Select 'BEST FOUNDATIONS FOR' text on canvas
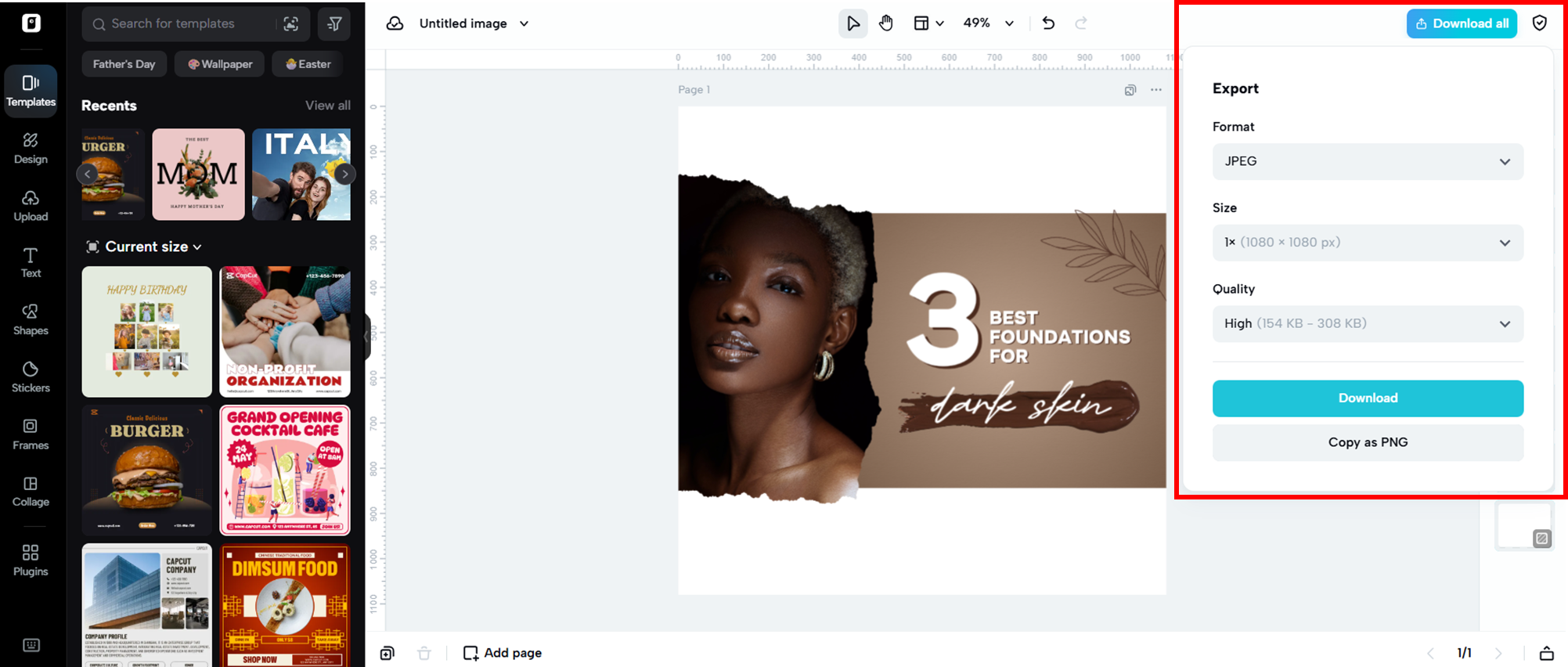This screenshot has width=1568, height=667. (1060, 337)
